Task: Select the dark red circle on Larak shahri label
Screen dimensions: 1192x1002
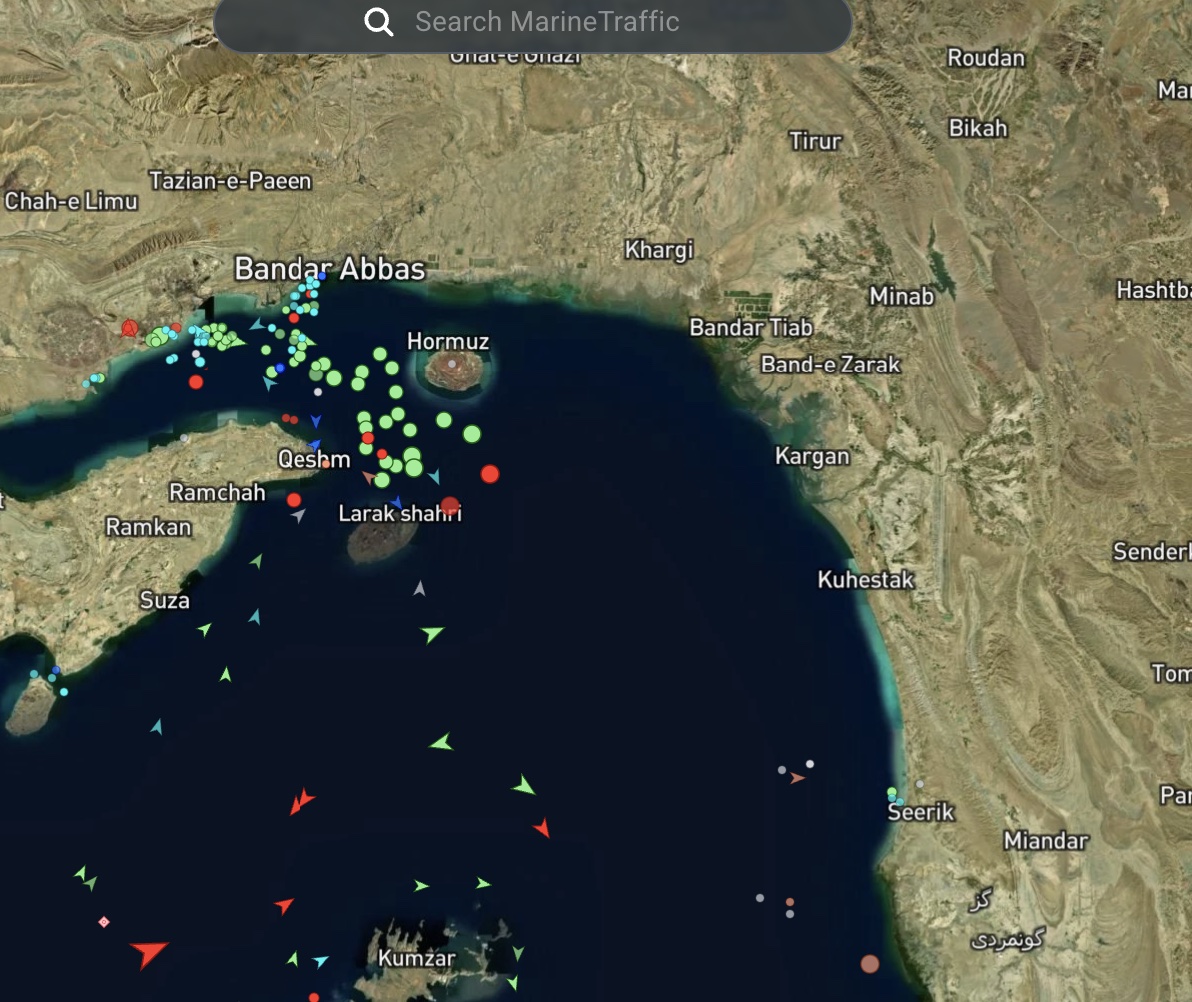Action: (x=450, y=506)
